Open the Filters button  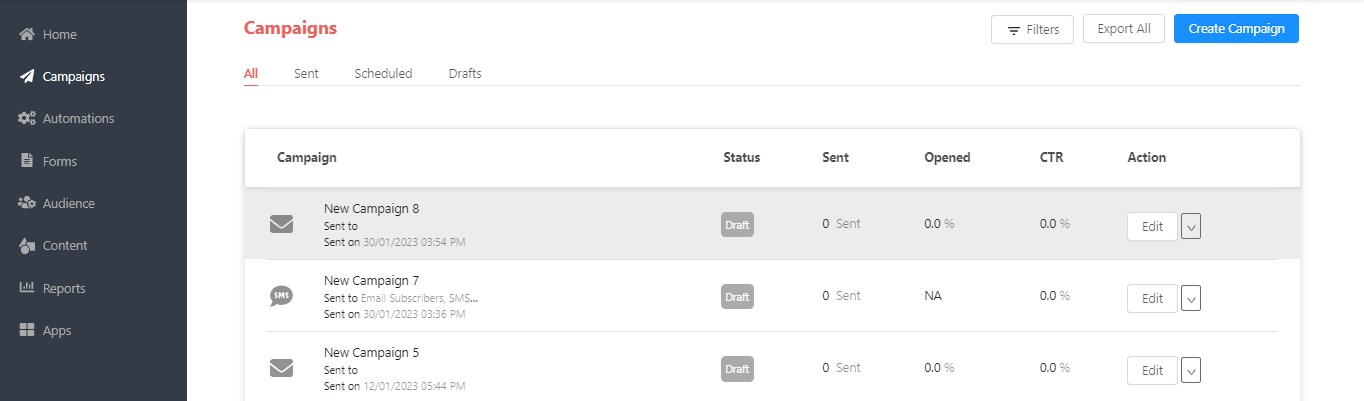1032,30
